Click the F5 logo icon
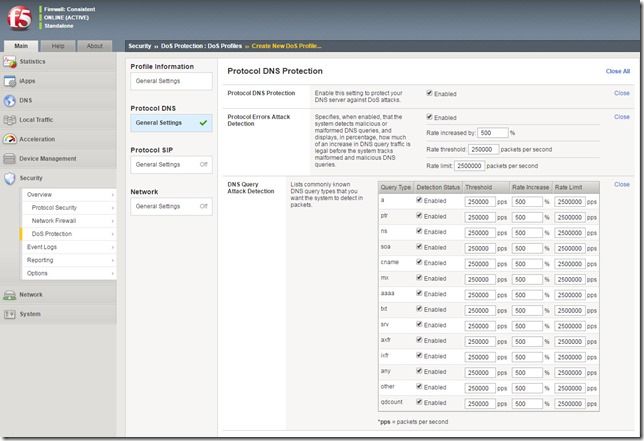The image size is (644, 441). [x=19, y=18]
